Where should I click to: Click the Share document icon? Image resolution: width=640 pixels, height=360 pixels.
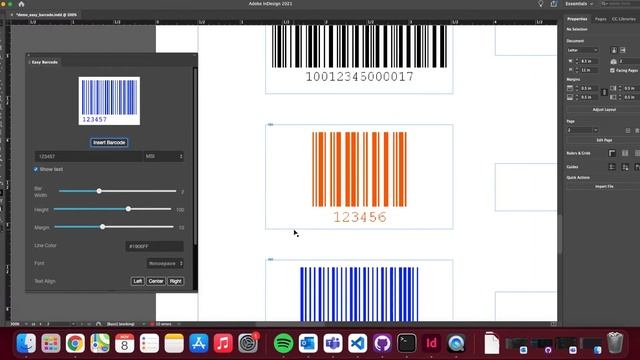(553, 4)
